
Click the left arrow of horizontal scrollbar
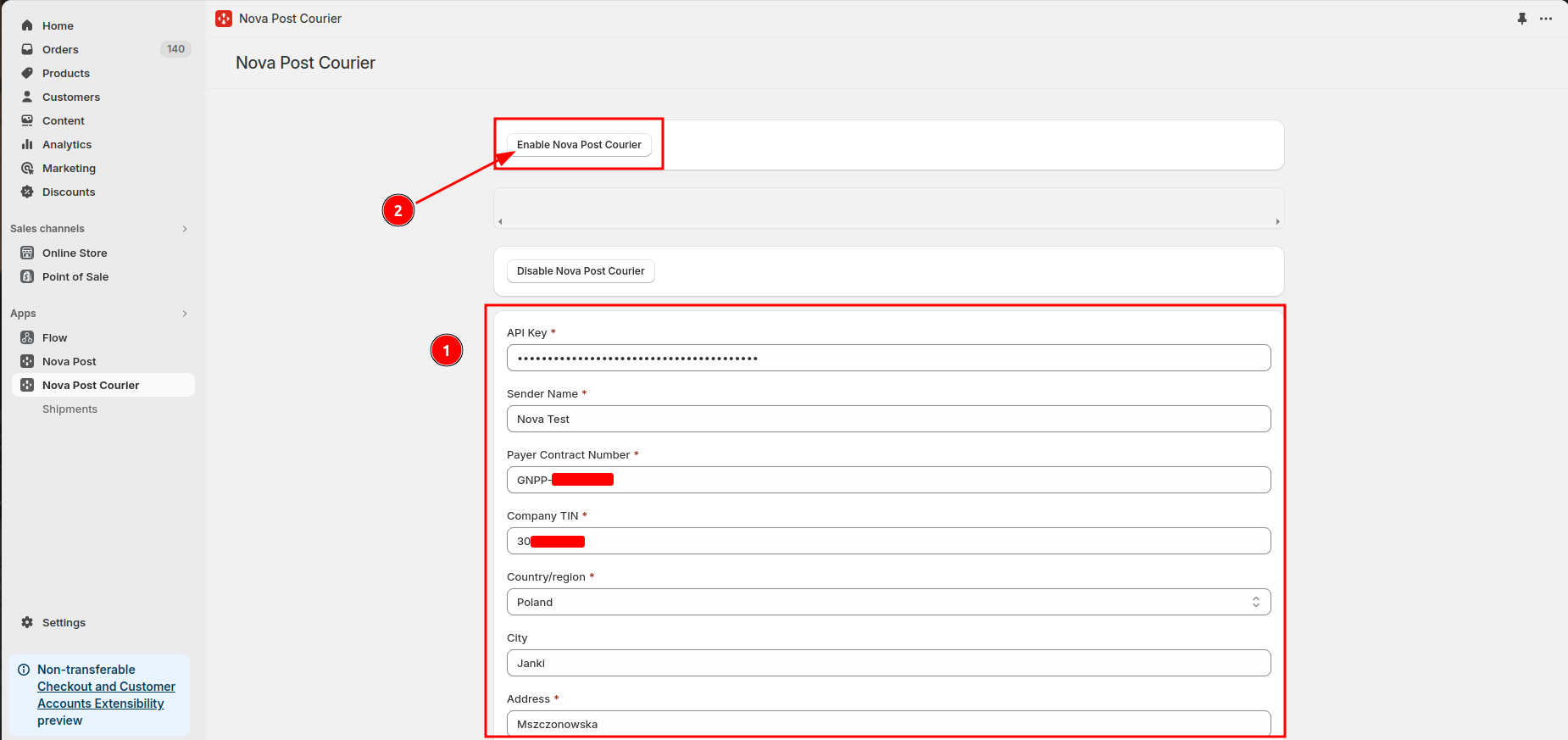(500, 221)
